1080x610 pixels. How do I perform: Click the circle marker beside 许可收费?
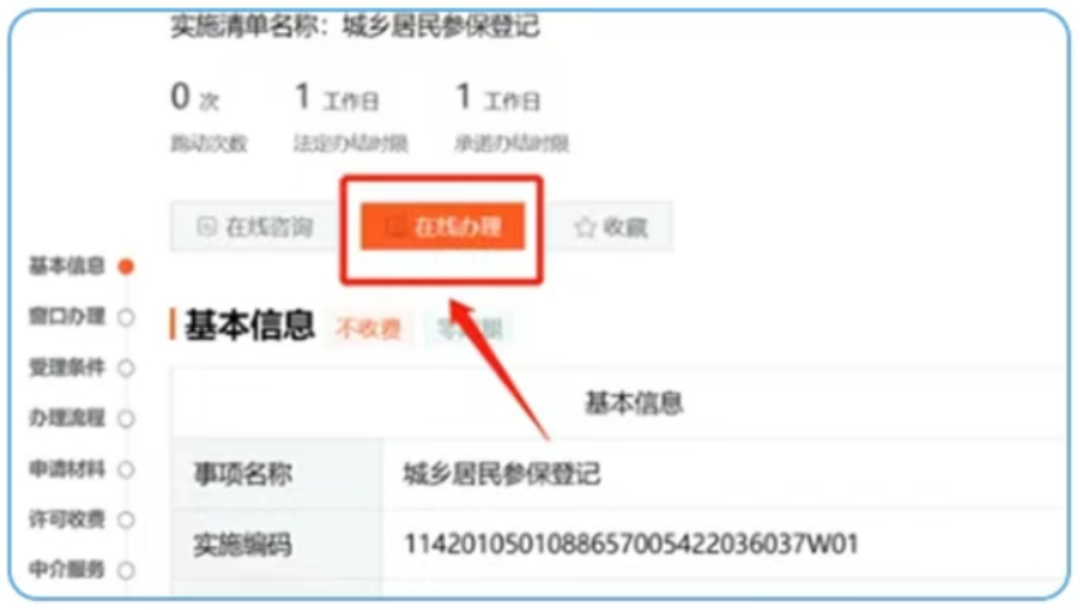tap(126, 520)
